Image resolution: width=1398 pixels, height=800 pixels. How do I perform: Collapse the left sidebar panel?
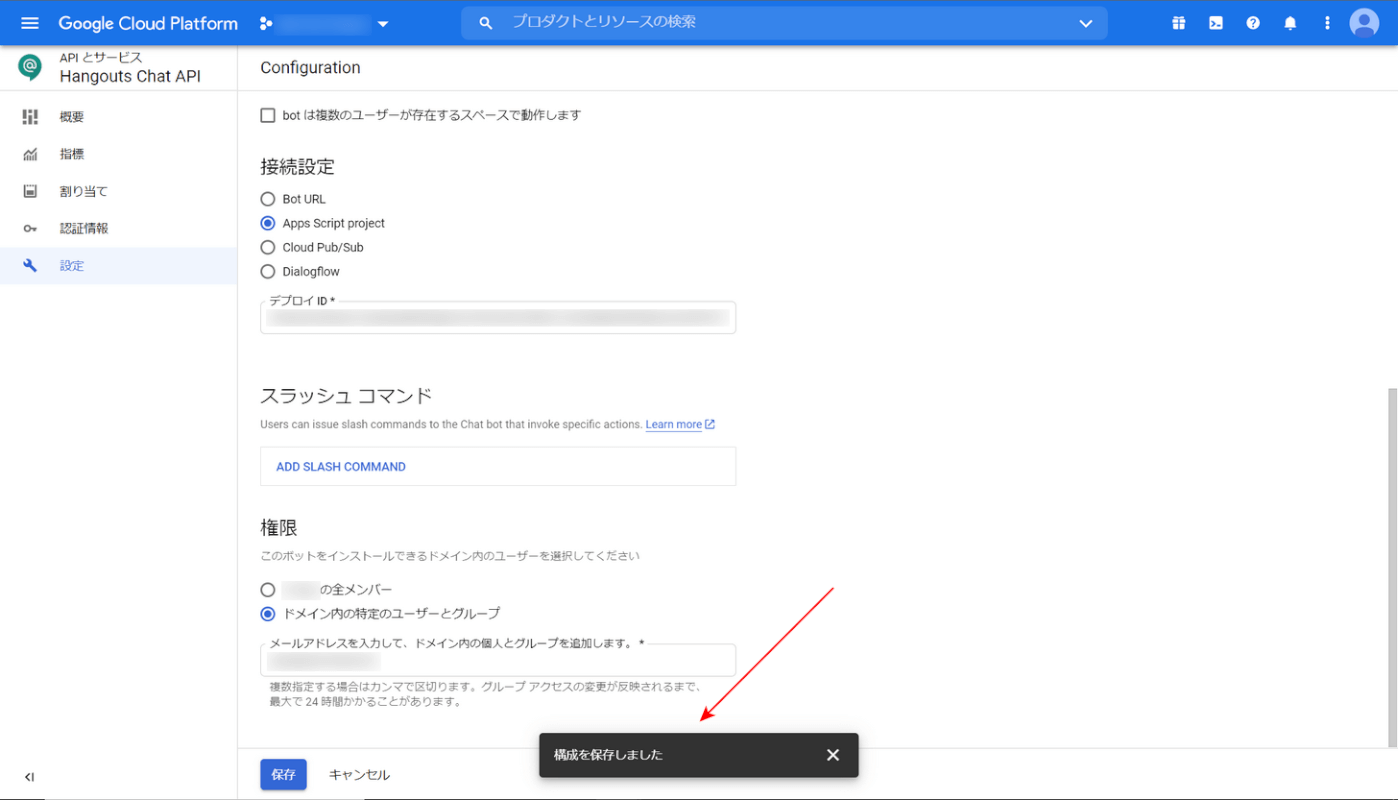tap(29, 777)
